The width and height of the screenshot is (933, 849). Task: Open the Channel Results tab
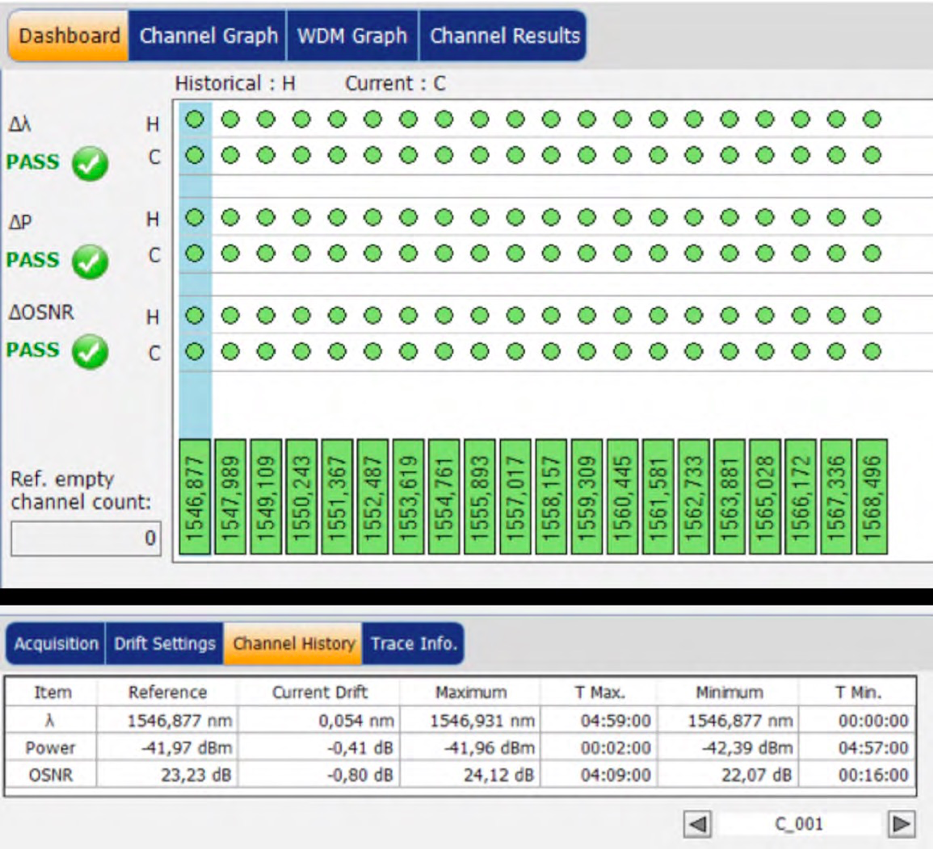click(x=504, y=36)
